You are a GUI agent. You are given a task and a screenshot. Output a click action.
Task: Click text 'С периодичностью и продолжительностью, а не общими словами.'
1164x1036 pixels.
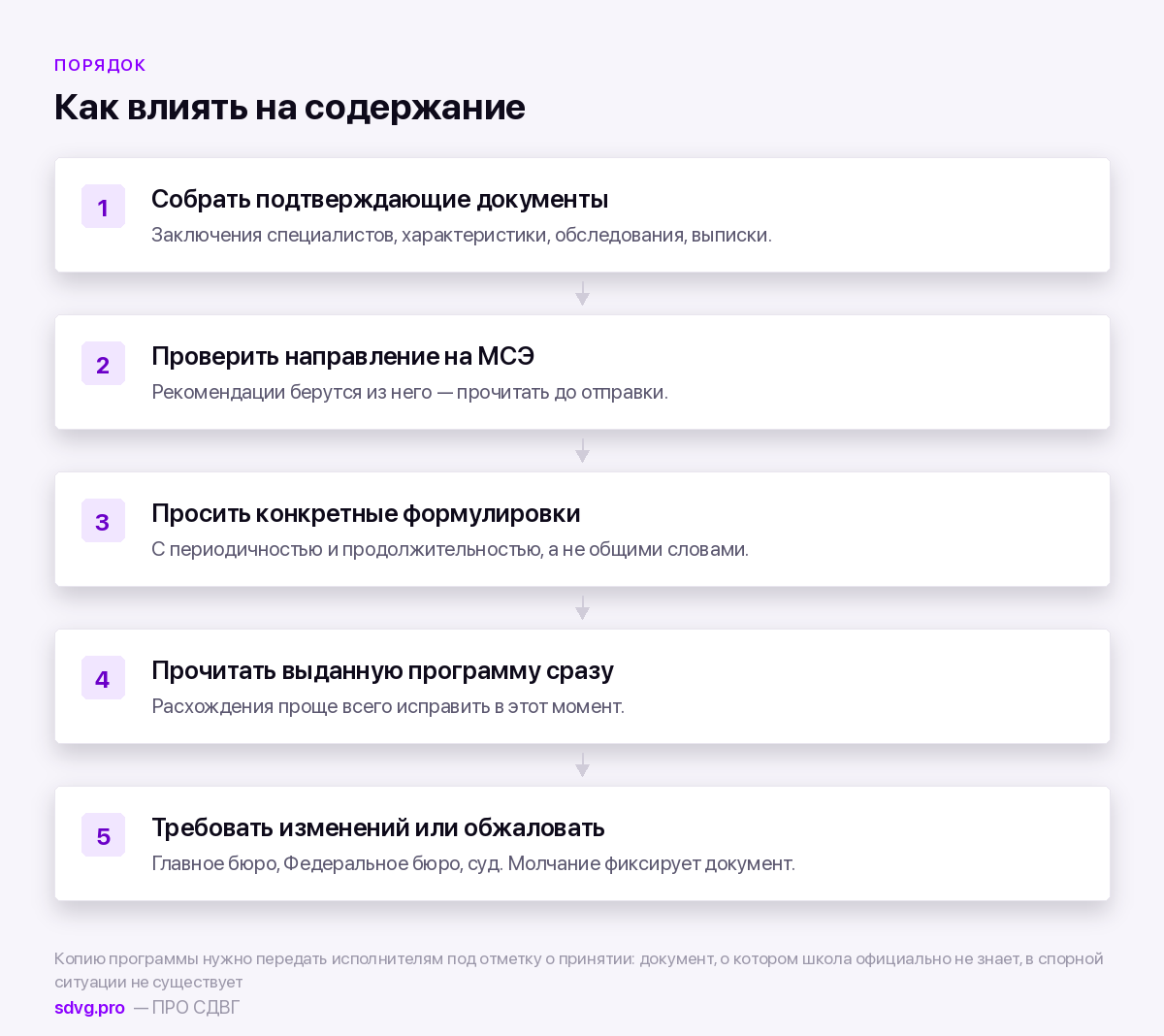point(450,549)
